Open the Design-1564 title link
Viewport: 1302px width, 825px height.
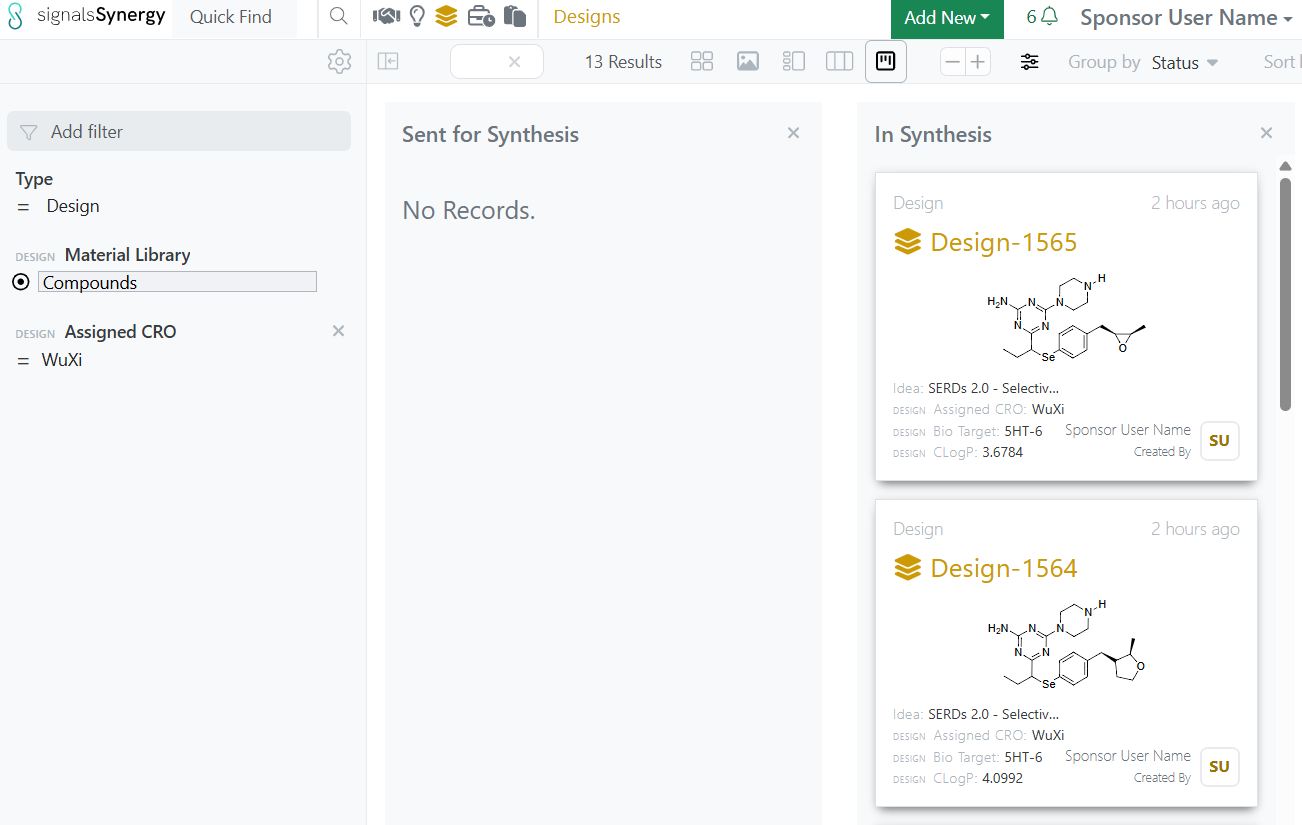(1003, 568)
